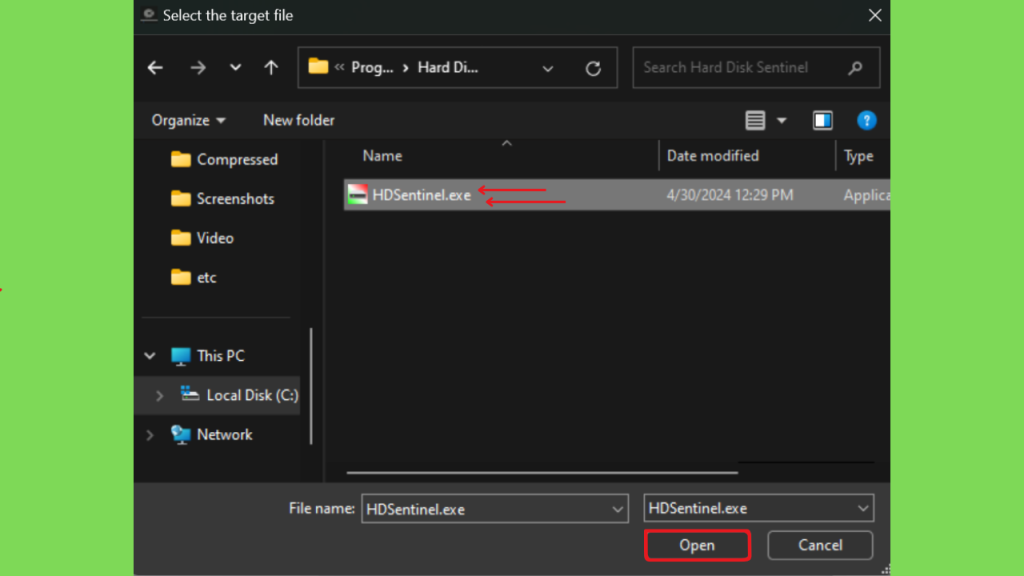Select This PC in navigation pane
Screen dimensions: 1024x576
208,356
